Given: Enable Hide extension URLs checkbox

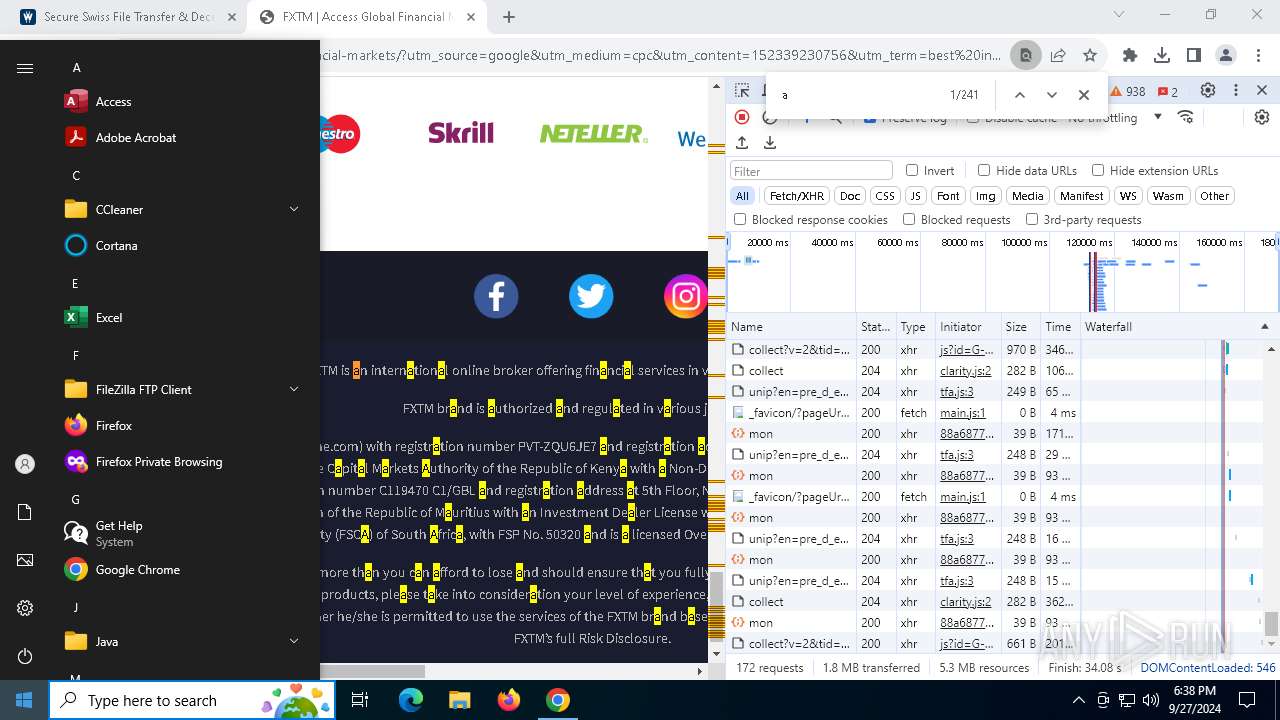Looking at the screenshot, I should tap(1098, 170).
